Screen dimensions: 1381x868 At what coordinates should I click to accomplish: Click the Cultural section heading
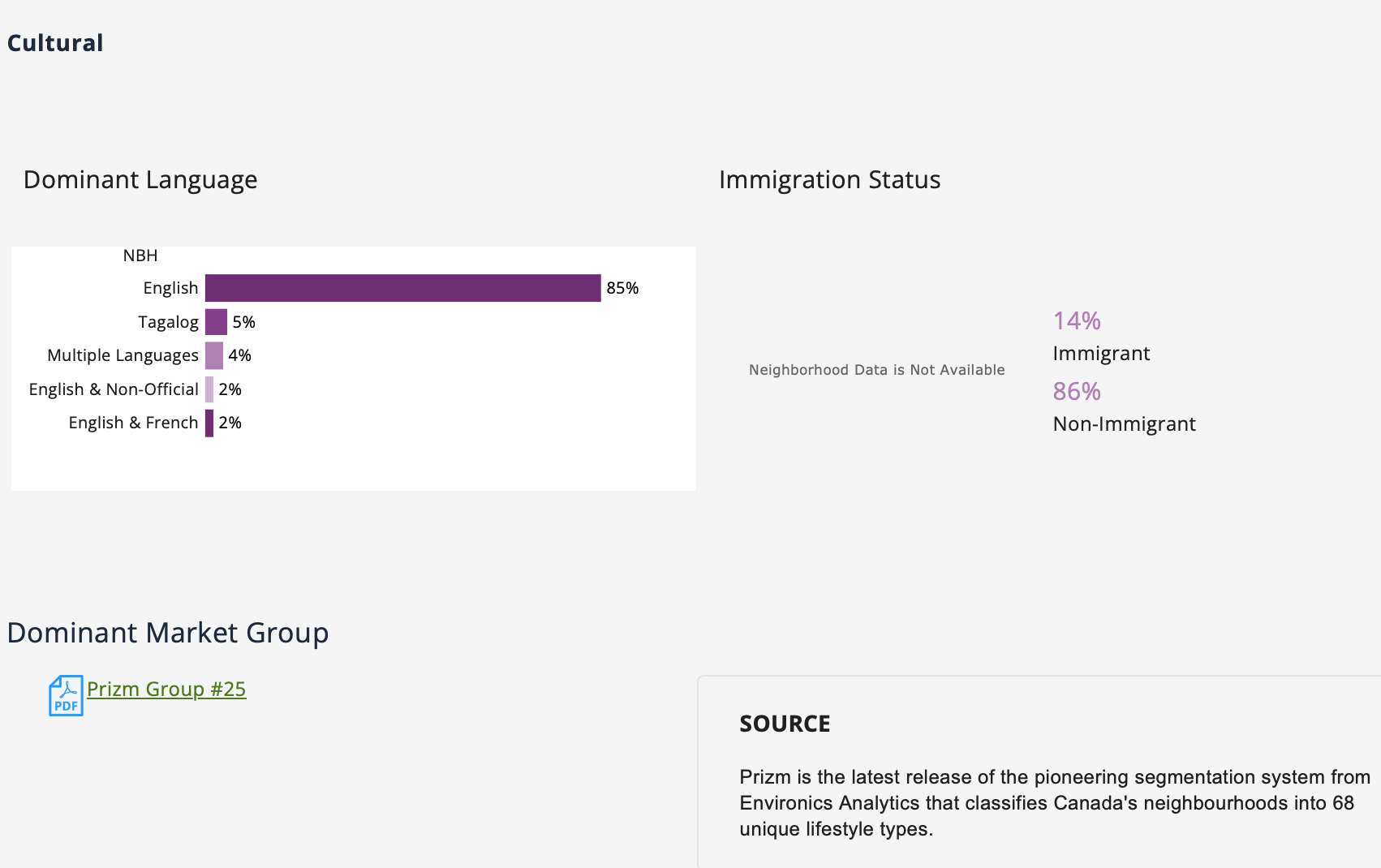pyautogui.click(x=55, y=43)
